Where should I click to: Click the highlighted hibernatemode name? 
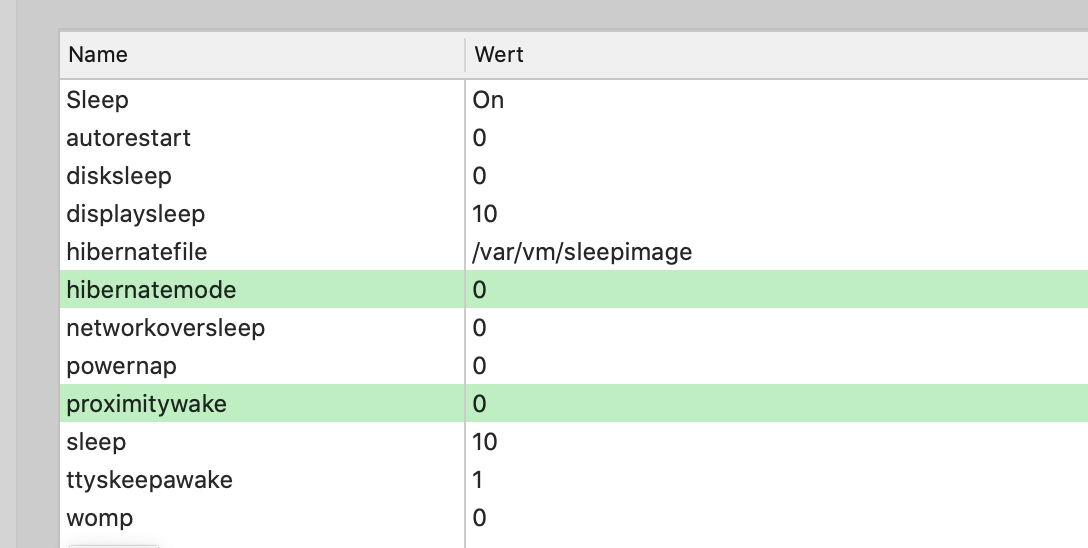pos(151,290)
